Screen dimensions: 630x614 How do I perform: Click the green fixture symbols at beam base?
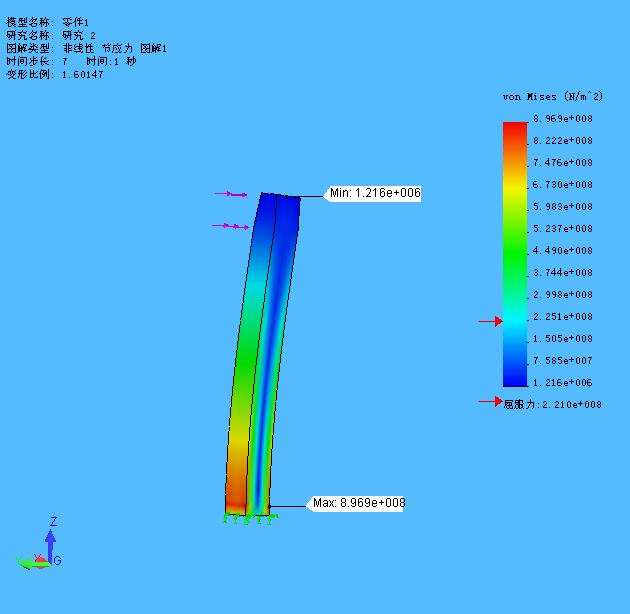pos(250,519)
